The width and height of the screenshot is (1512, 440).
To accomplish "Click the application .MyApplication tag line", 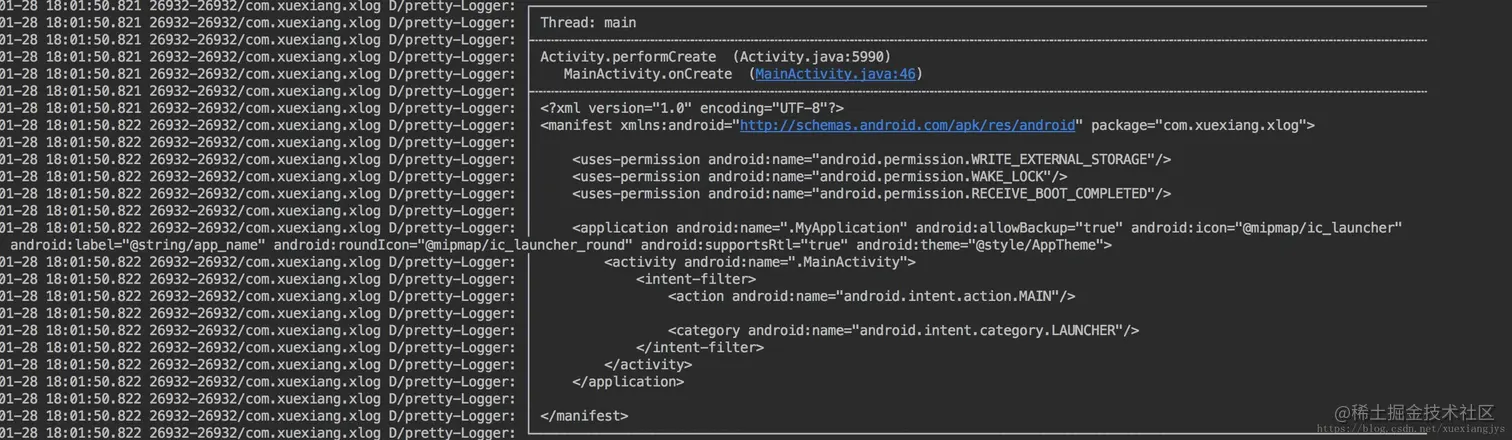I will [x=988, y=228].
